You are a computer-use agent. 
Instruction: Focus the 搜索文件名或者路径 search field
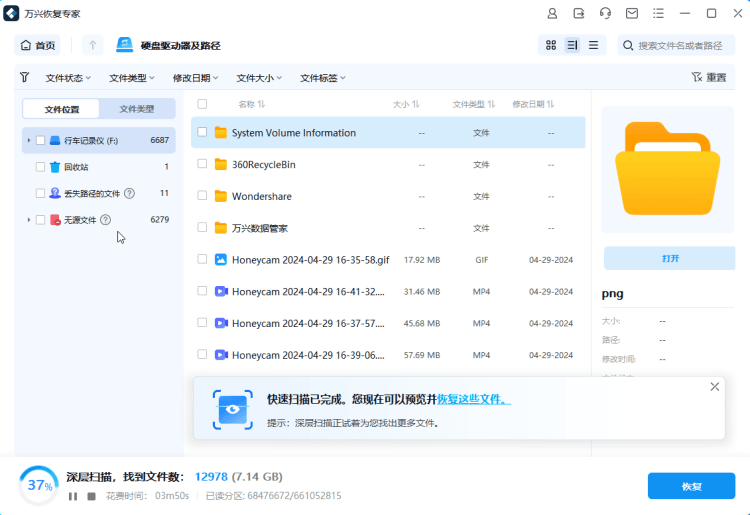(x=676, y=45)
